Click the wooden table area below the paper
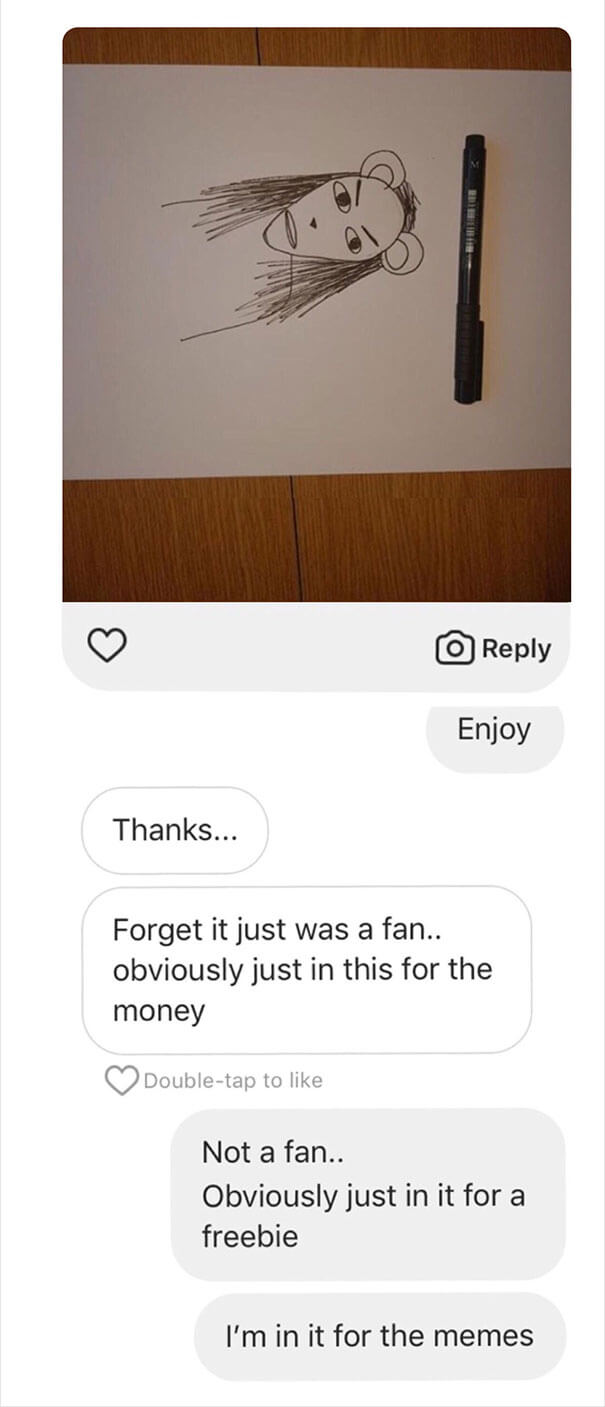The height and width of the screenshot is (1407, 605). coord(317,538)
